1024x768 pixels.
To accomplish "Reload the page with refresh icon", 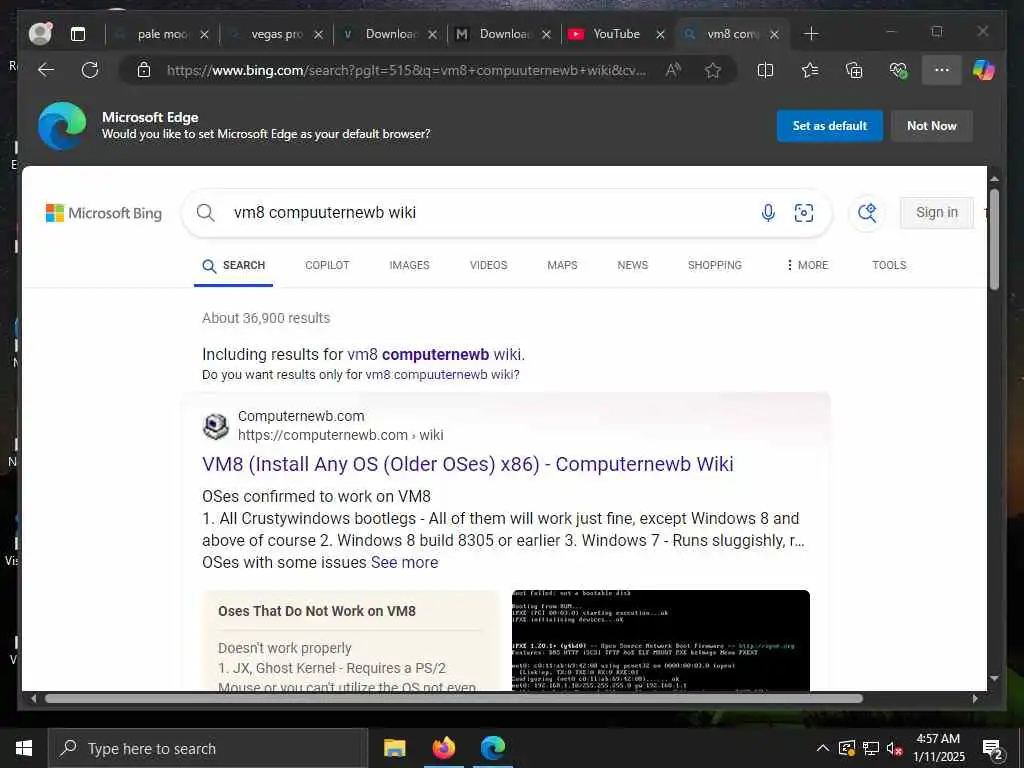I will coord(90,70).
